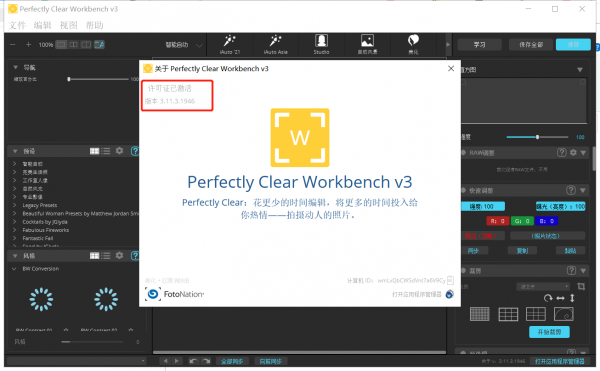This screenshot has height=371, width=600.
Task: Select the golden spiral crop overlay
Action: click(x=564, y=314)
